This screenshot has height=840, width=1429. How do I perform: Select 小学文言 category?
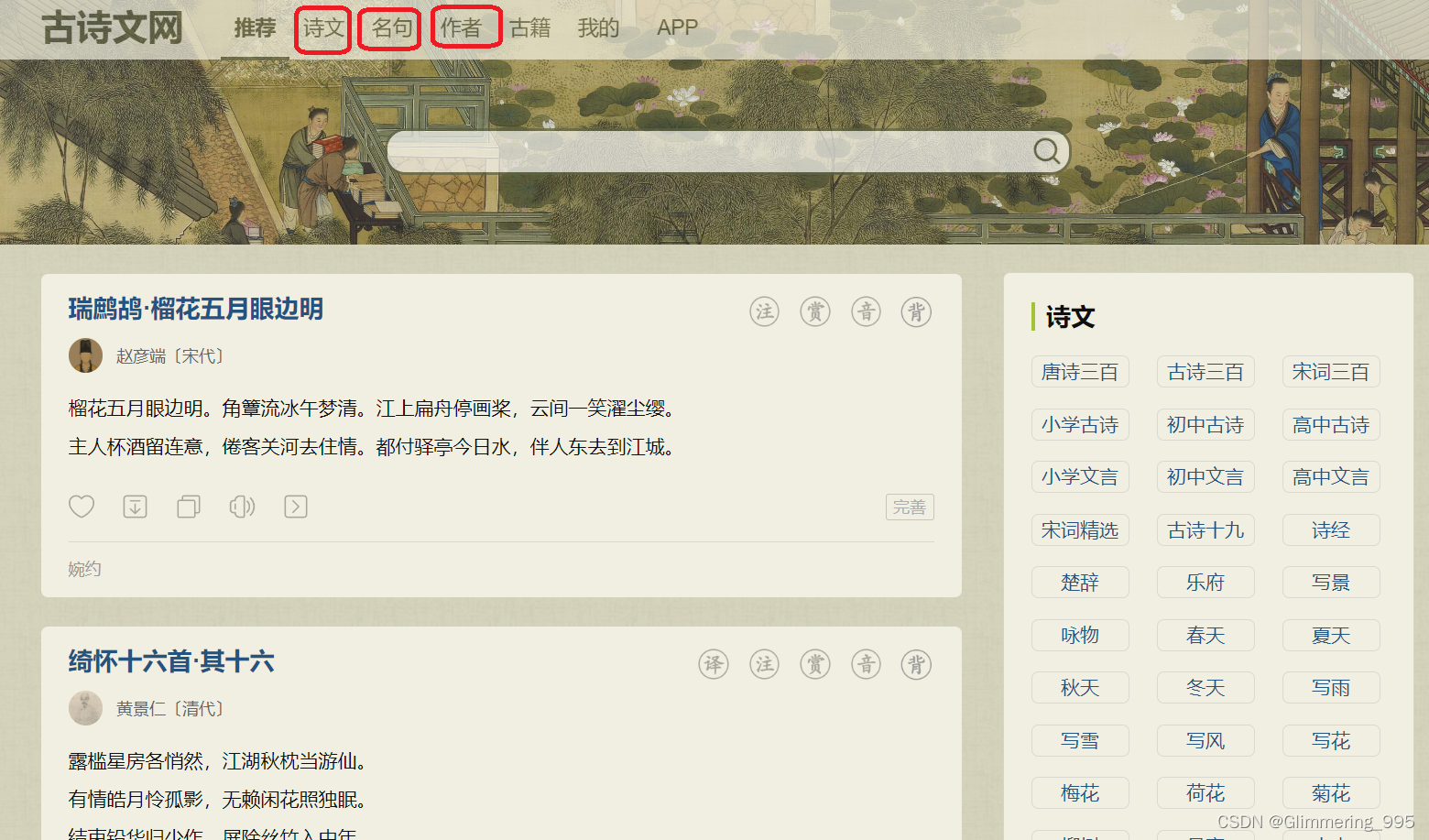click(x=1080, y=477)
